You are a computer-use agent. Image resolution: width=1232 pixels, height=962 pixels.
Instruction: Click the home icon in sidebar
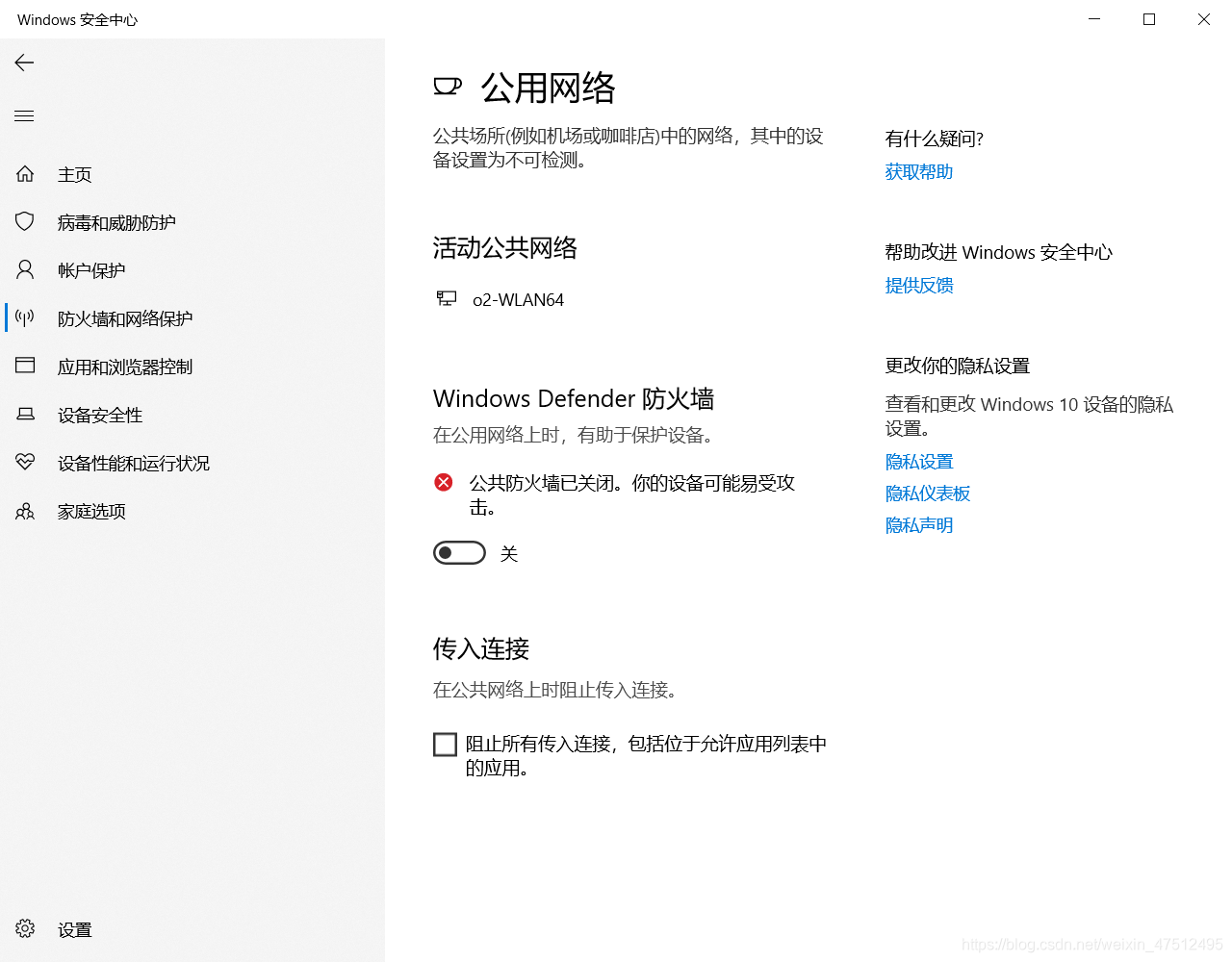(25, 174)
